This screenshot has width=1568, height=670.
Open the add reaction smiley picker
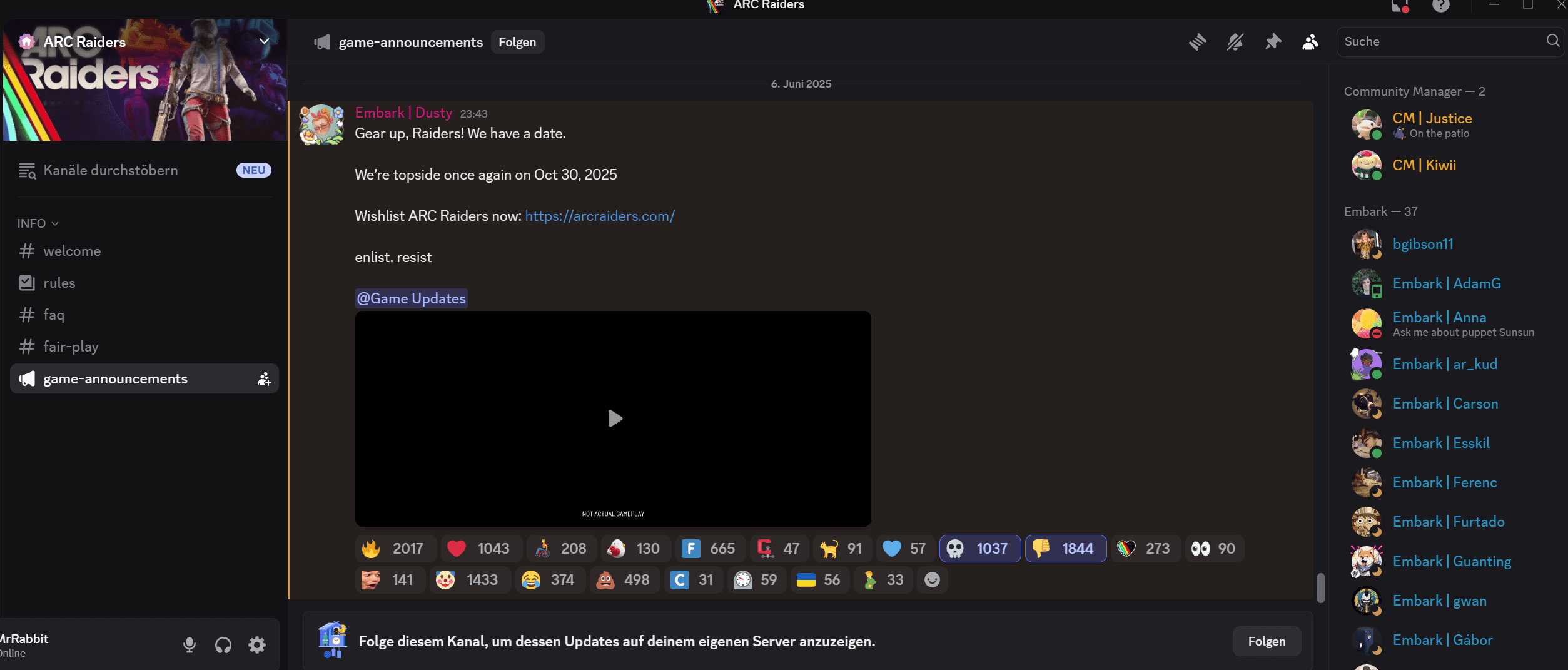click(932, 580)
